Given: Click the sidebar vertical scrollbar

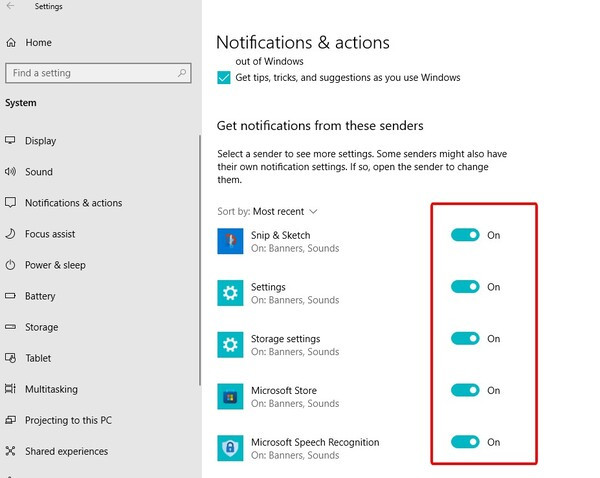Looking at the screenshot, I should coord(200,260).
